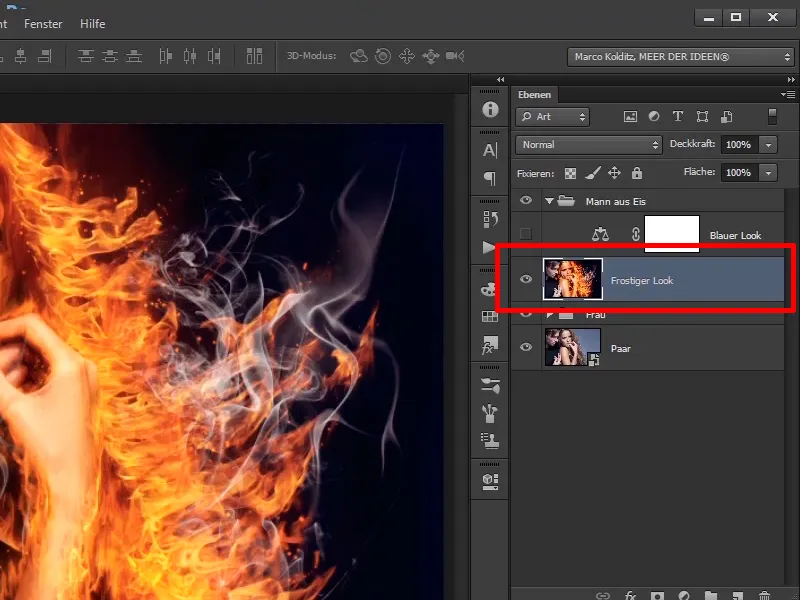Screen dimensions: 800x600
Task: Toggle lock position
Action: point(614,173)
